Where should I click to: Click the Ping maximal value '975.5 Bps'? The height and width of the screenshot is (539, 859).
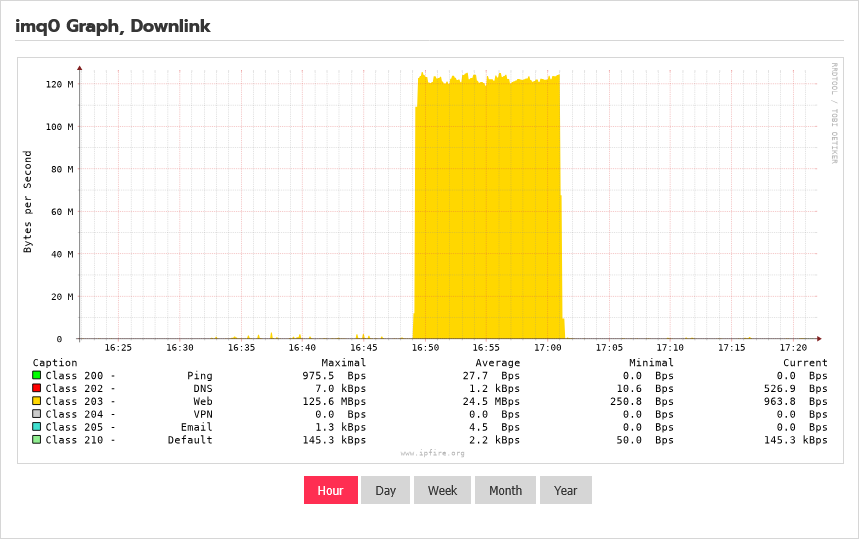[x=334, y=376]
